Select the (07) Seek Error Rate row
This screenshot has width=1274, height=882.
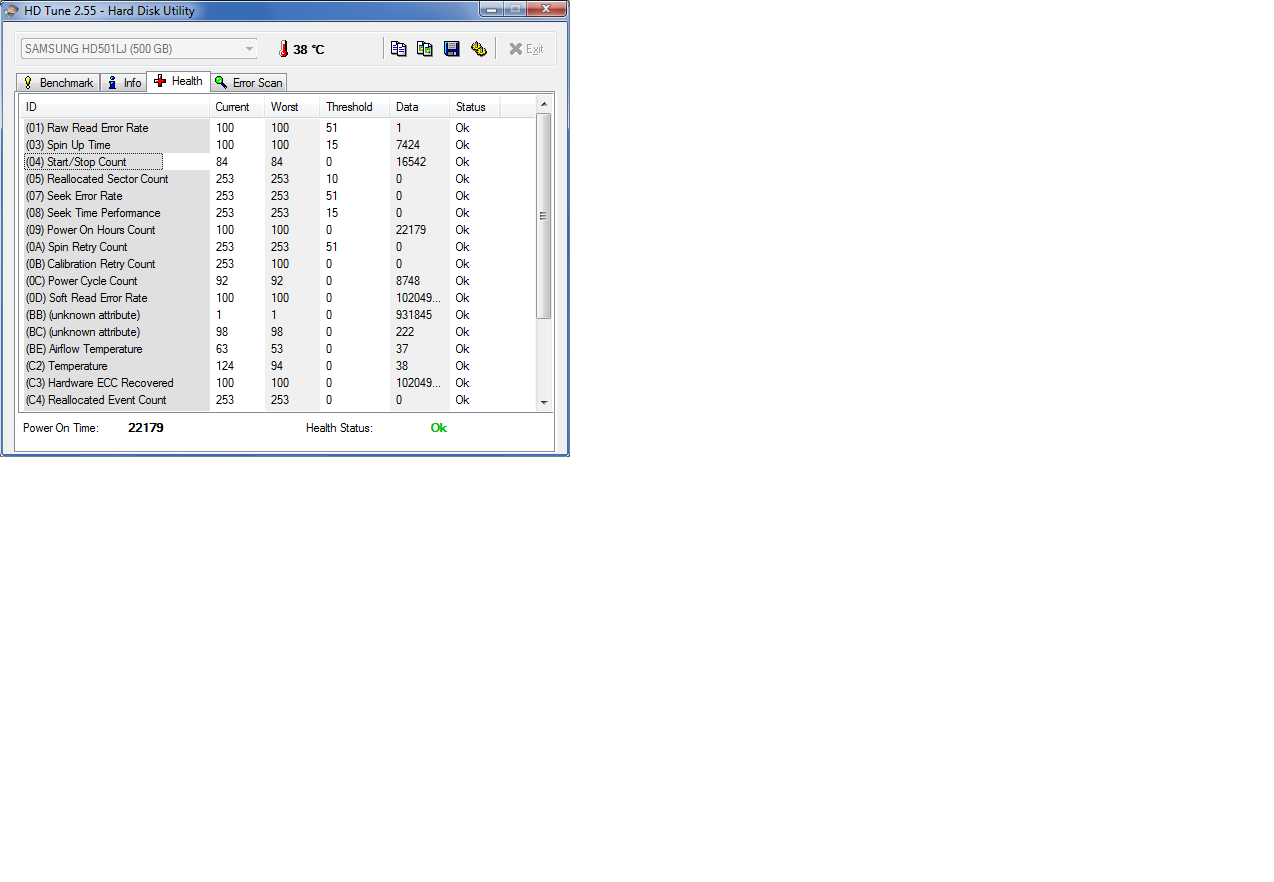[x=279, y=196]
